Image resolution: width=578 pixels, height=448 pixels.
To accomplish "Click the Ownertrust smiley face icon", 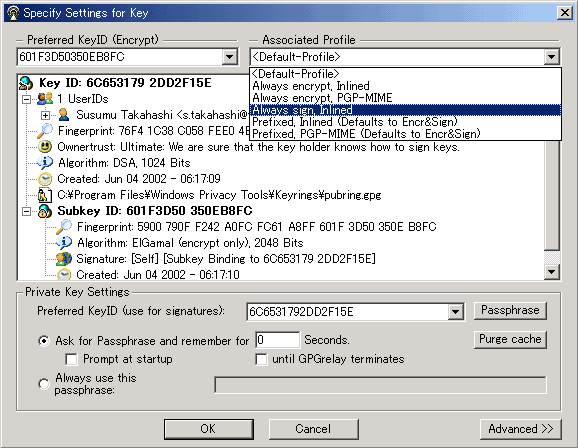I will point(45,147).
